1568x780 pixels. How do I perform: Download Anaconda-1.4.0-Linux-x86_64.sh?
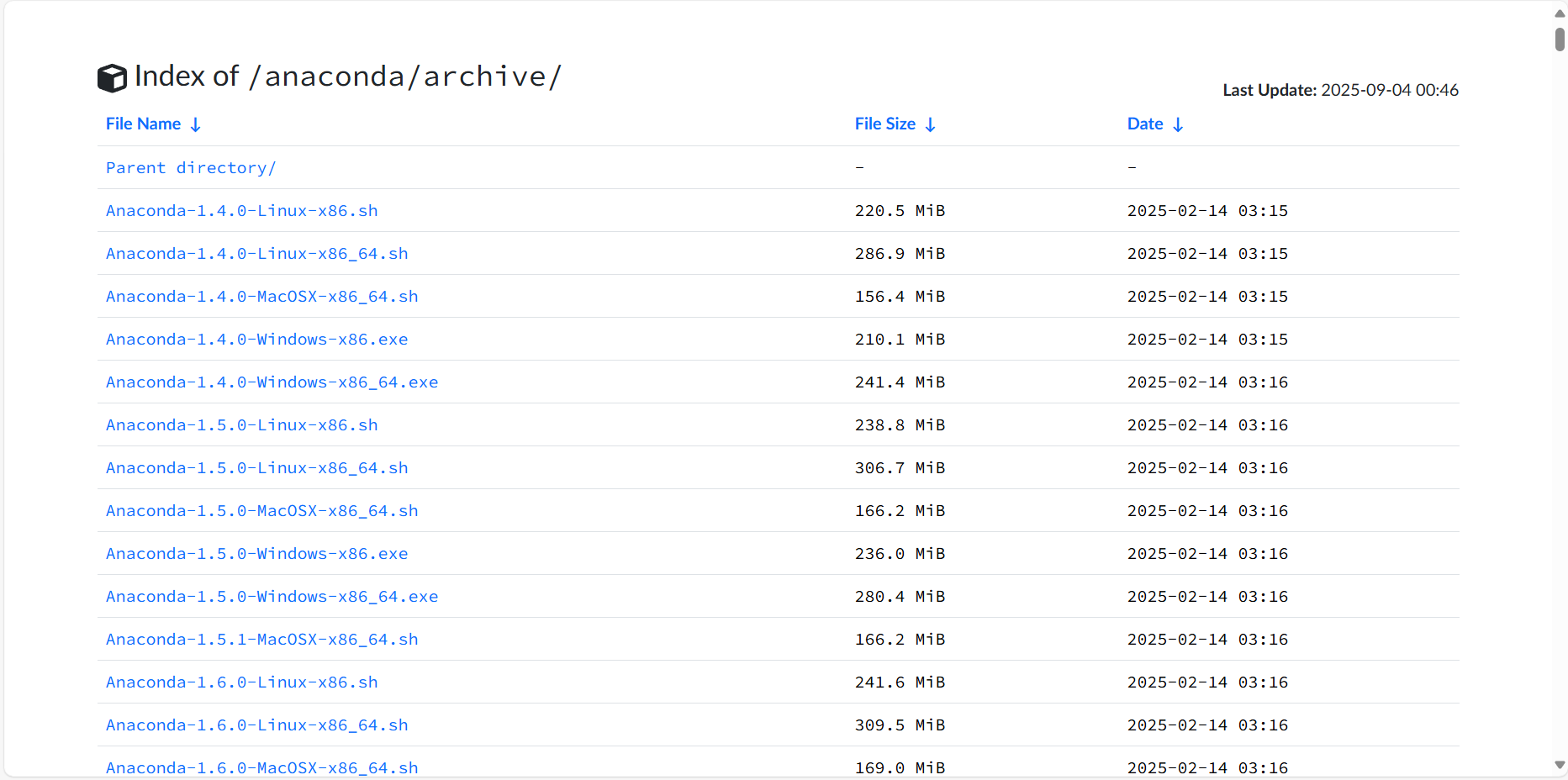click(x=256, y=254)
